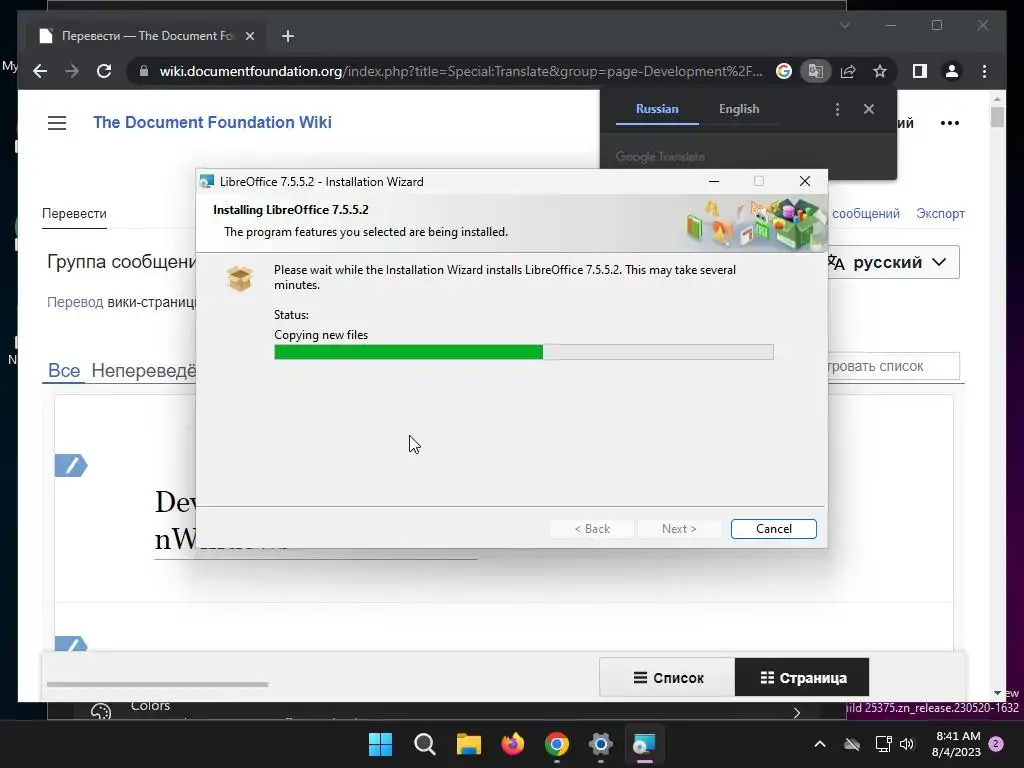Click the Chrome address bar URL
This screenshot has width=1024, height=768.
point(460,71)
